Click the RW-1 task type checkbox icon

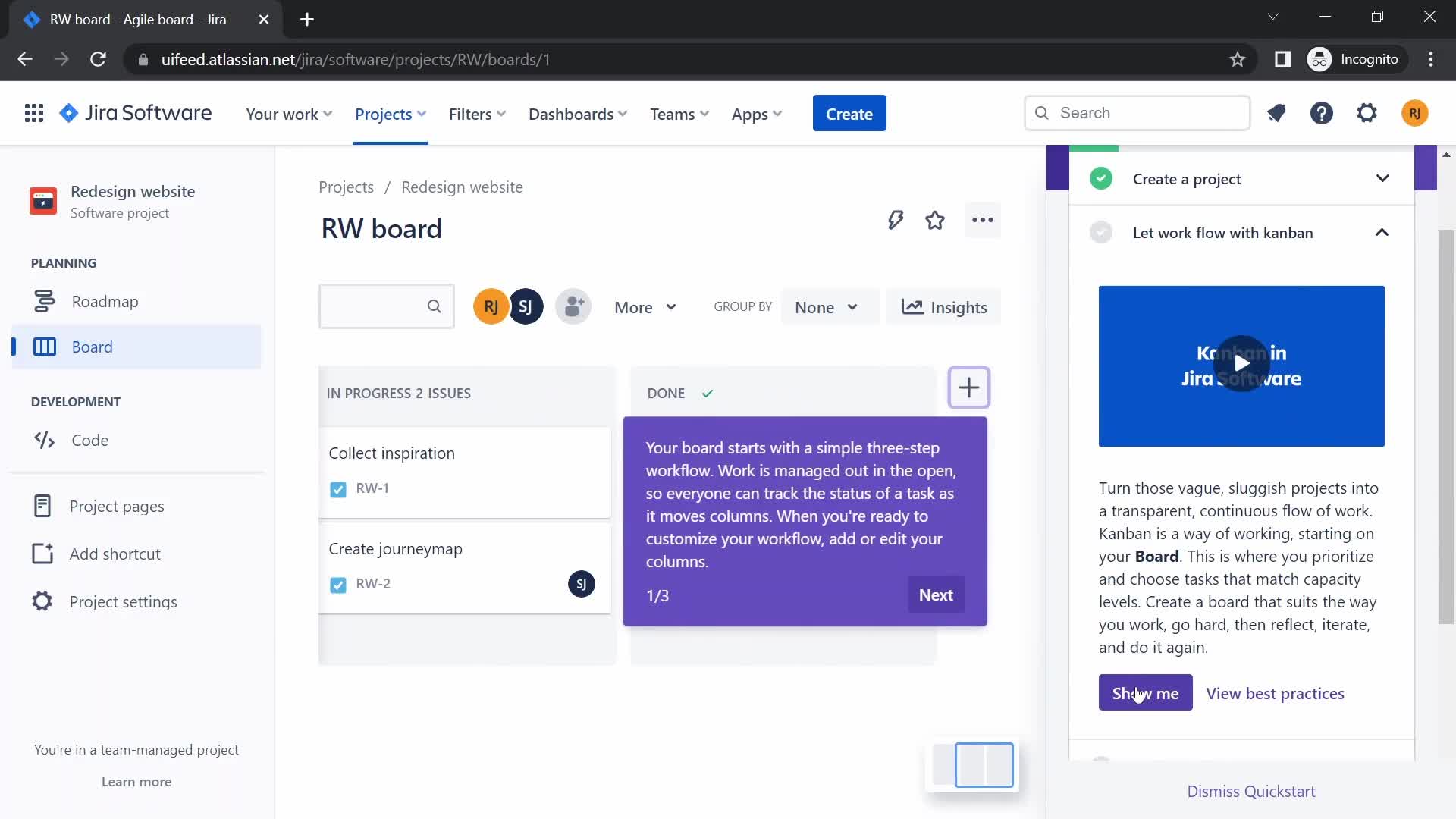[x=338, y=489]
